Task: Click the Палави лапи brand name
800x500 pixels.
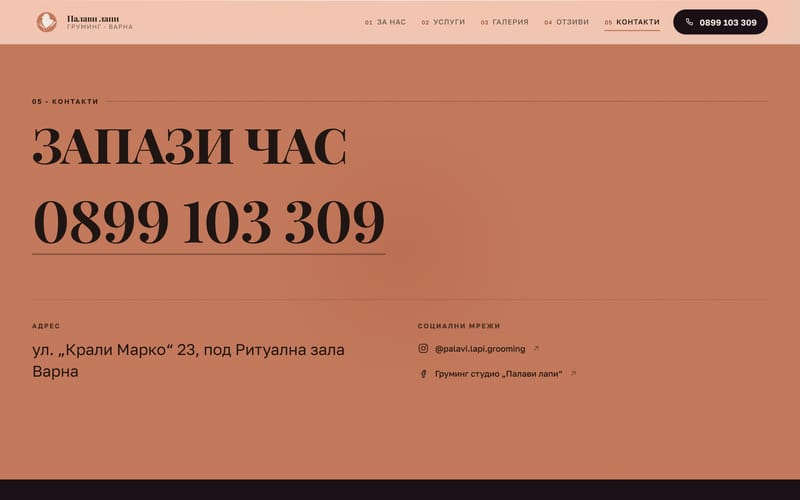Action: click(x=93, y=19)
